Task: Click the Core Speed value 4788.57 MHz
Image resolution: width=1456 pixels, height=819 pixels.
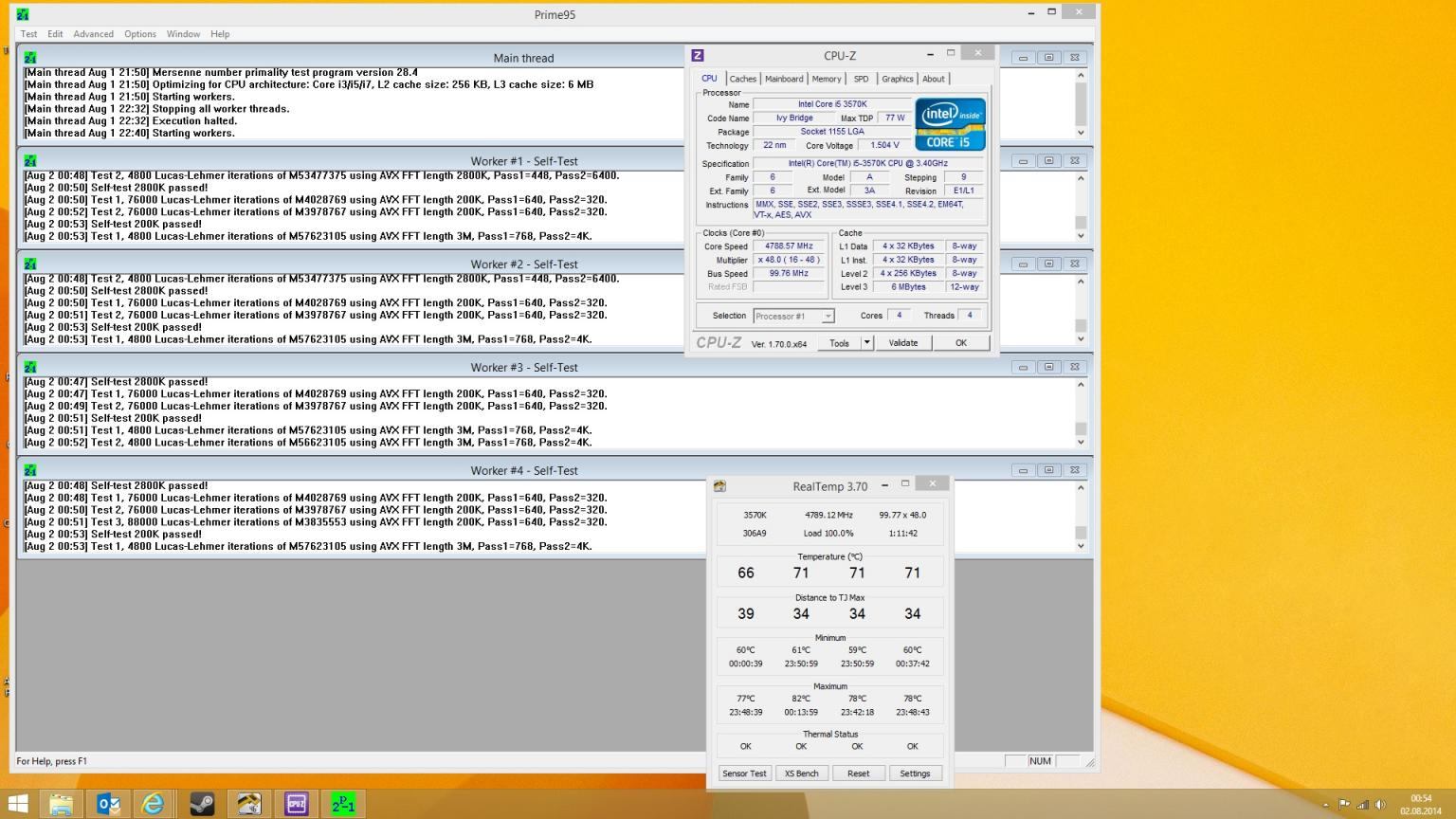Action: point(789,246)
